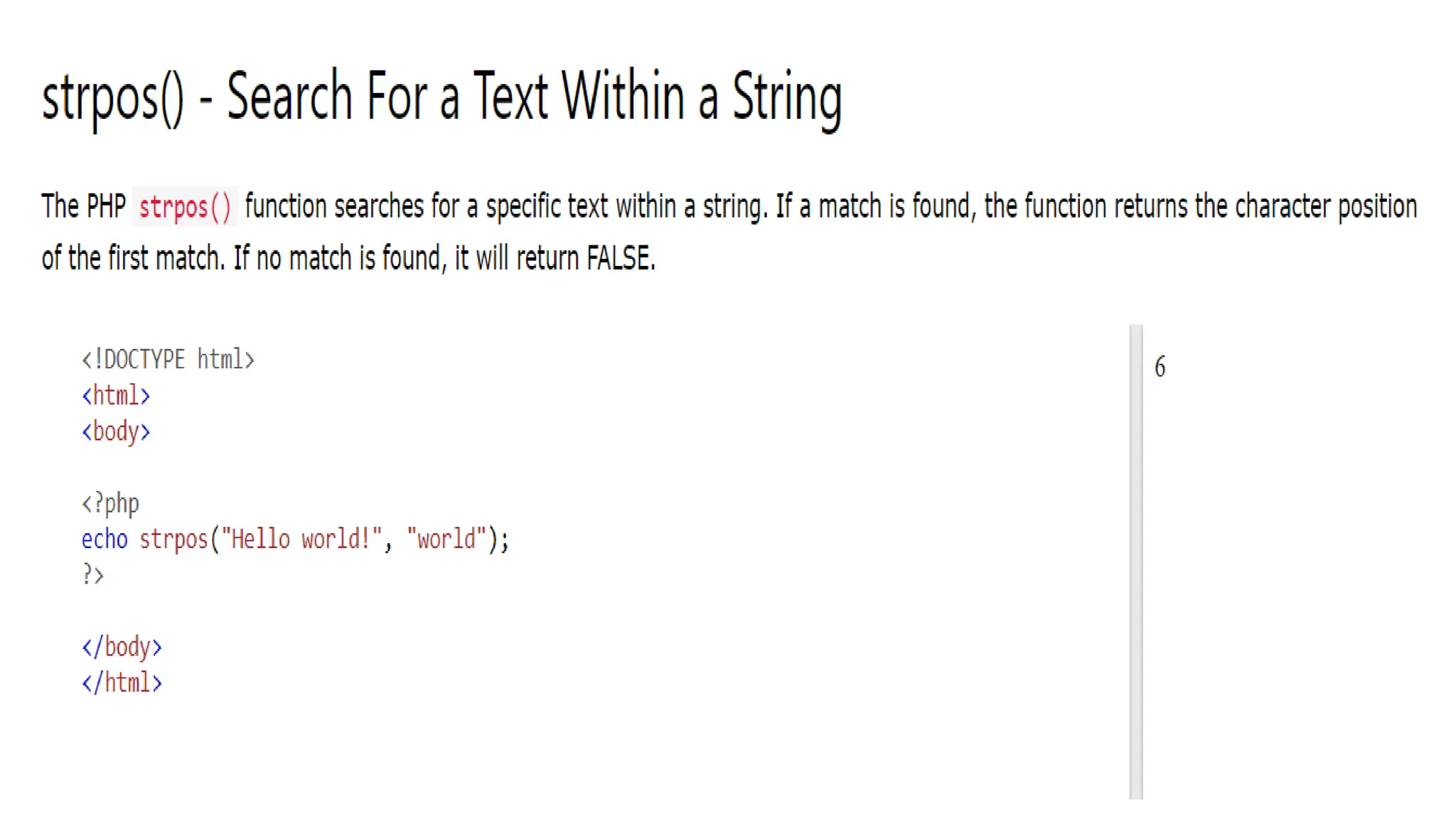The image size is (1456, 819).
Task: Click the closing body tag line
Action: point(122,647)
